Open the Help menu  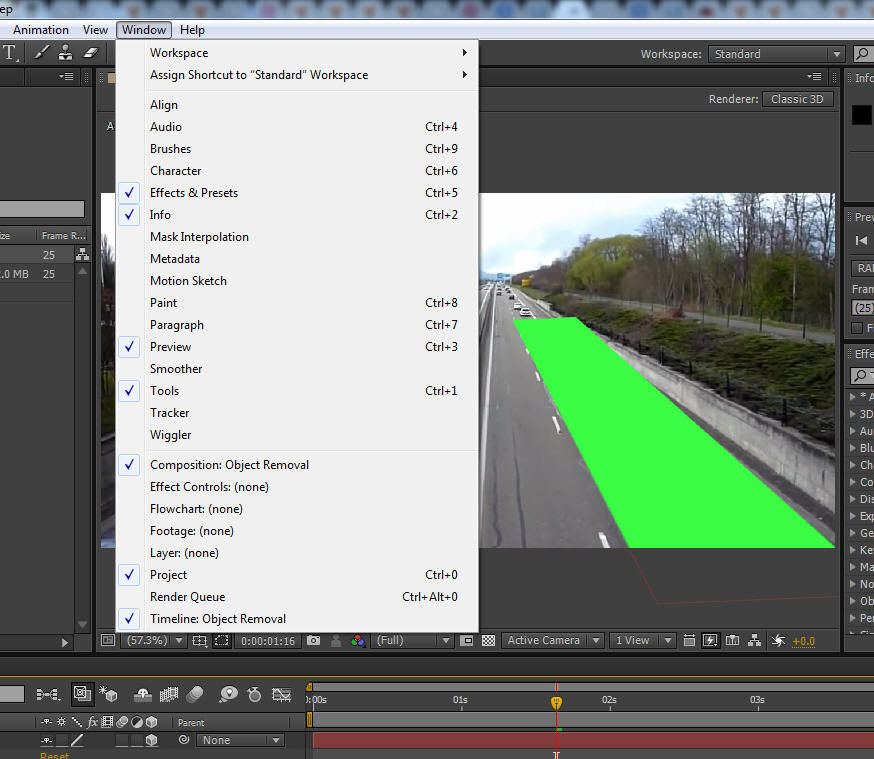click(192, 30)
